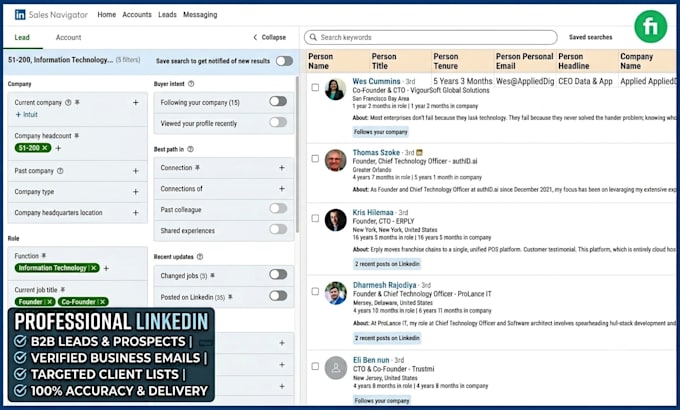The width and height of the screenshot is (680, 410).
Task: Open the Accounts menu
Action: point(137,15)
